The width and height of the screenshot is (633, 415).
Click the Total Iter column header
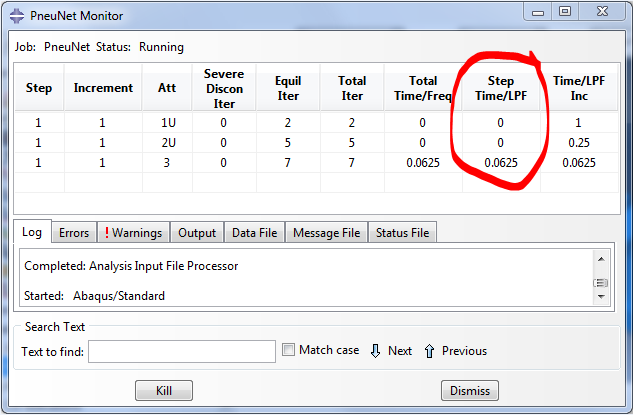352,88
